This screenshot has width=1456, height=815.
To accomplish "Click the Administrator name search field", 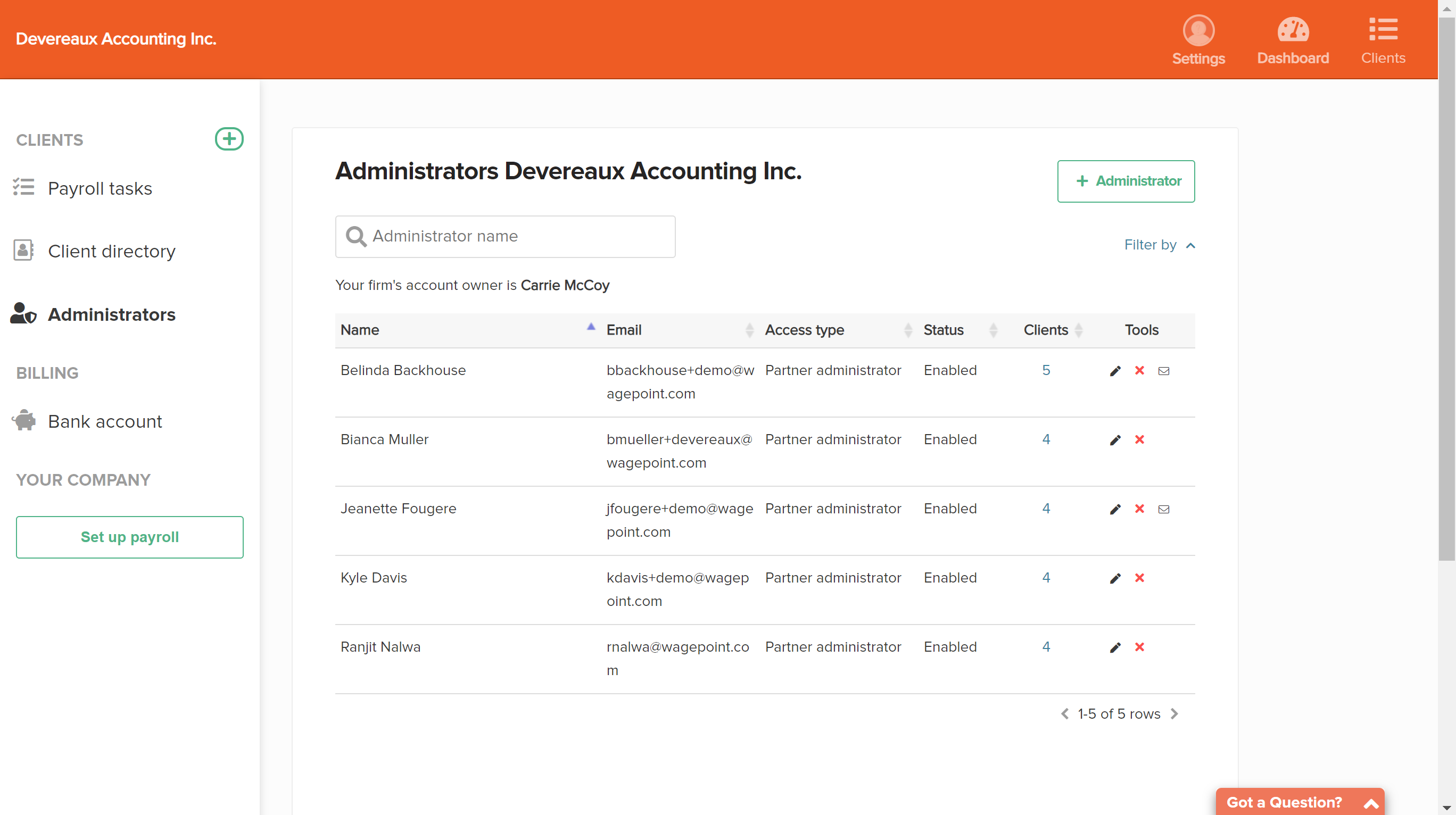I will tap(506, 236).
